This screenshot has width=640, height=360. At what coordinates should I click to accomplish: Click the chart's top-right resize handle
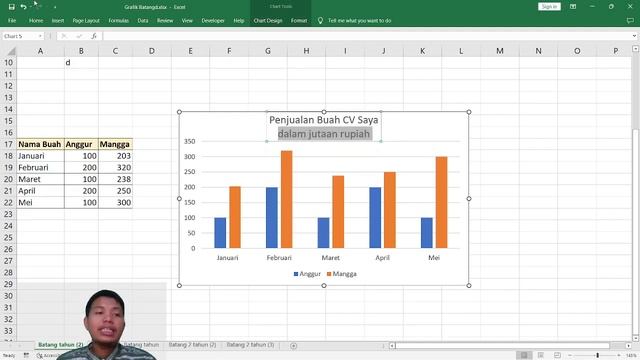click(x=469, y=112)
